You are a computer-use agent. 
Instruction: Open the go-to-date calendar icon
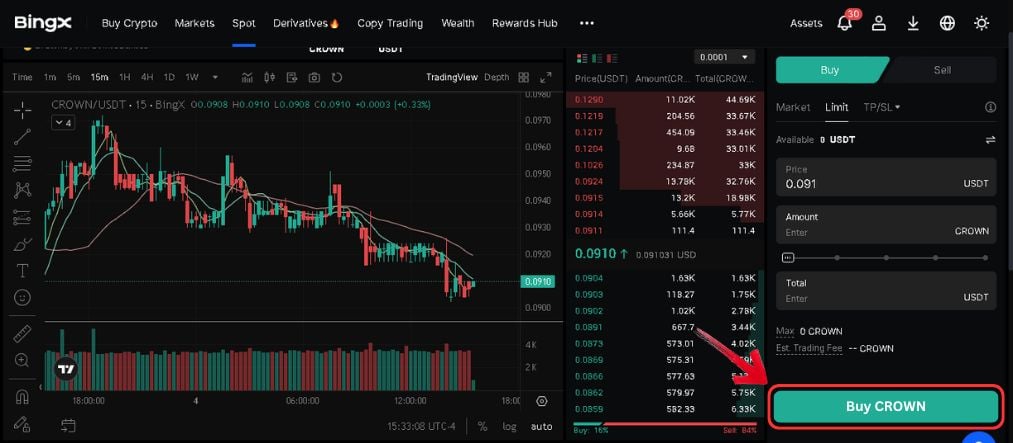pyautogui.click(x=68, y=426)
